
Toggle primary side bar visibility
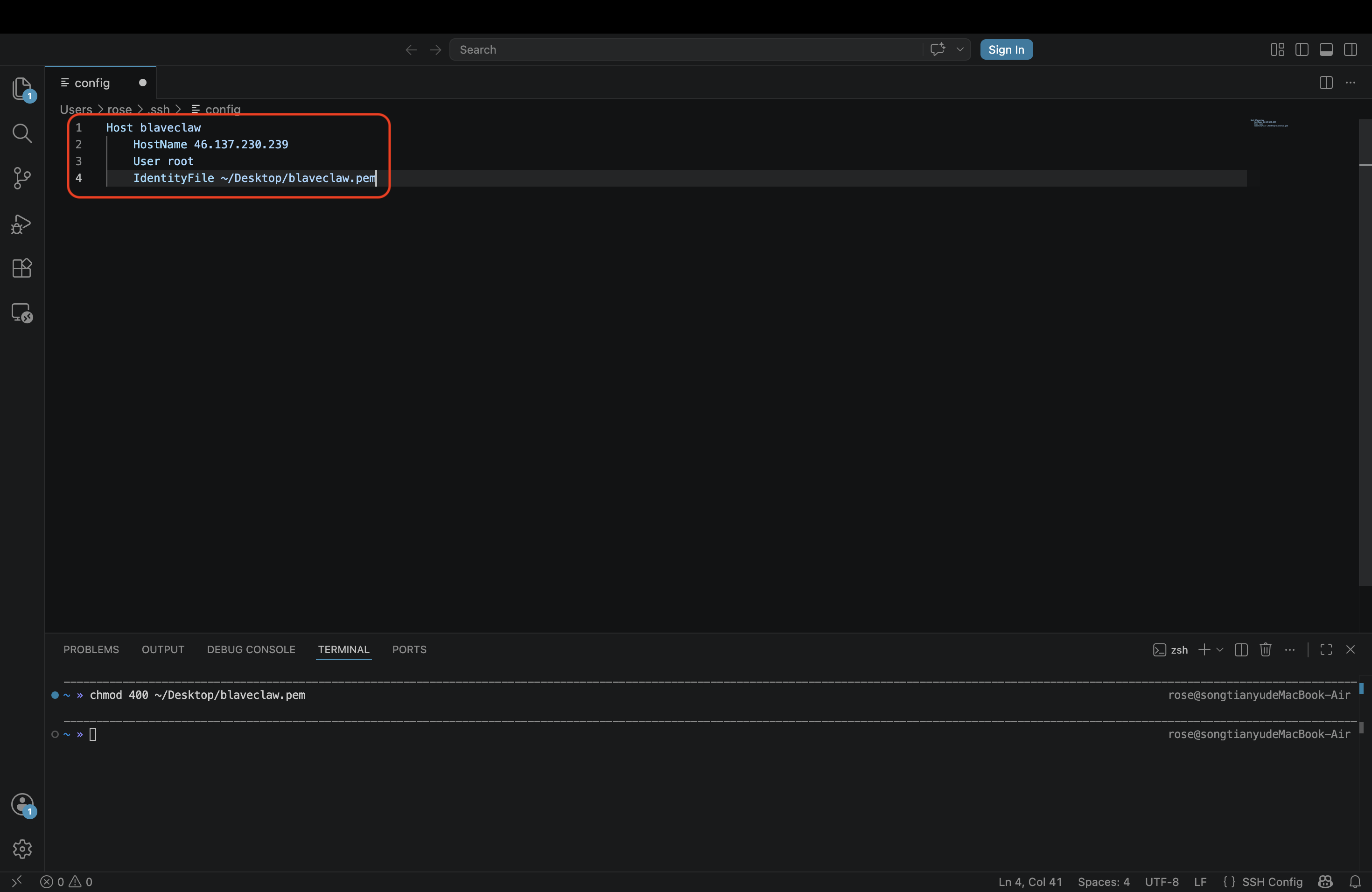(x=1302, y=49)
